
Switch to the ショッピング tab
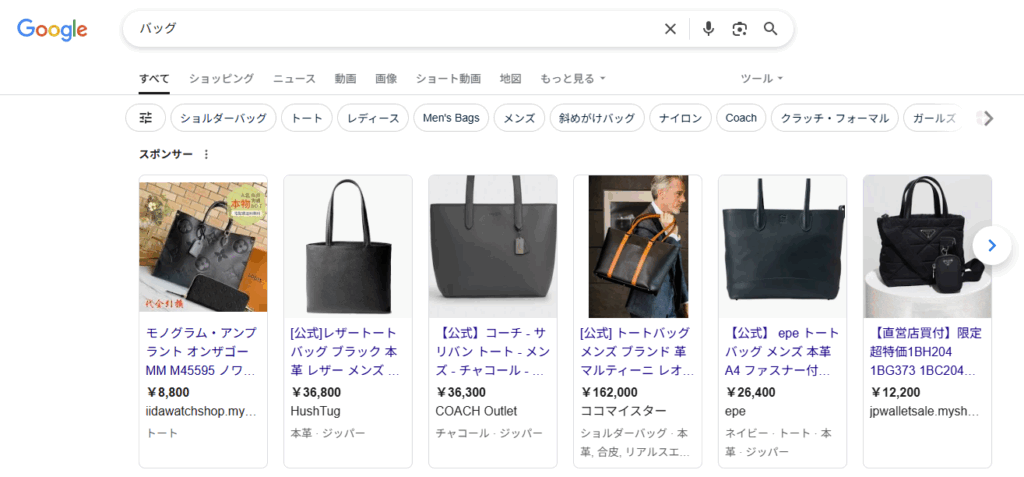click(x=221, y=78)
